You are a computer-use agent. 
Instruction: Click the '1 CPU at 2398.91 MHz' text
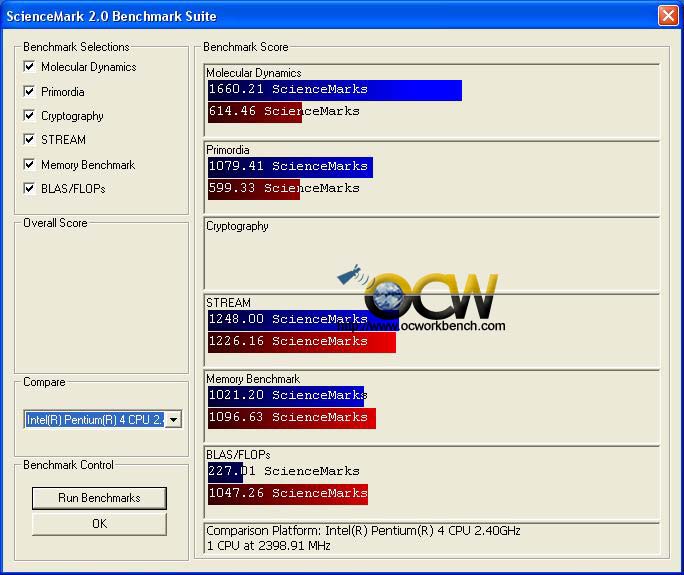pyautogui.click(x=268, y=545)
